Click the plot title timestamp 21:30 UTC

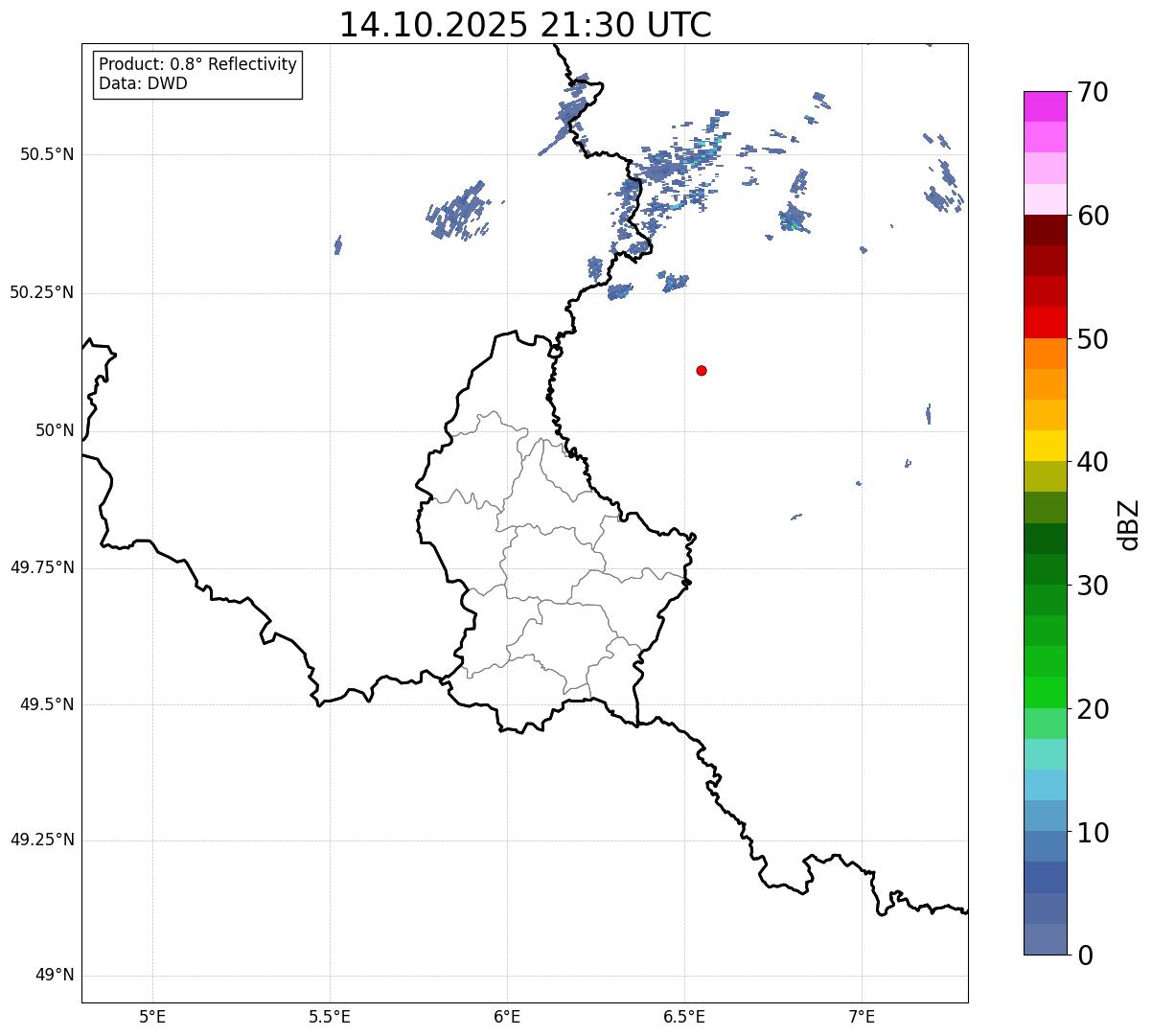click(x=525, y=25)
